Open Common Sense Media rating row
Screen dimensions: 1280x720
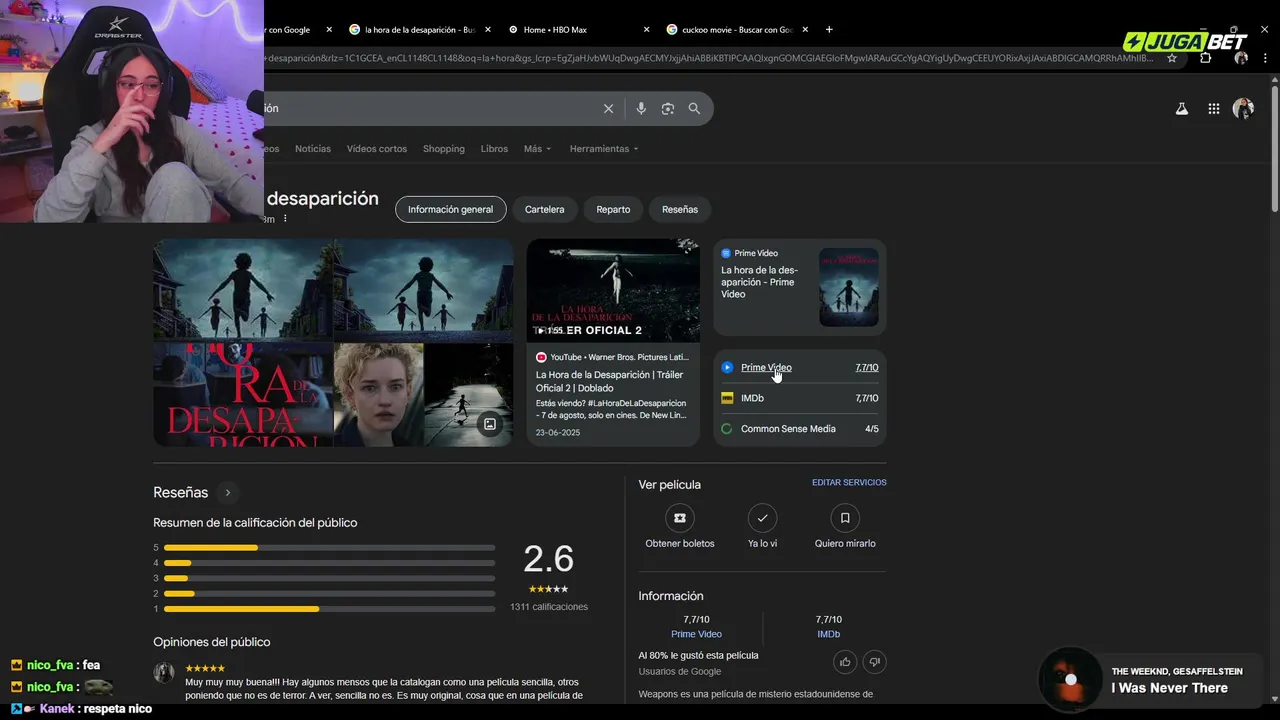click(800, 429)
